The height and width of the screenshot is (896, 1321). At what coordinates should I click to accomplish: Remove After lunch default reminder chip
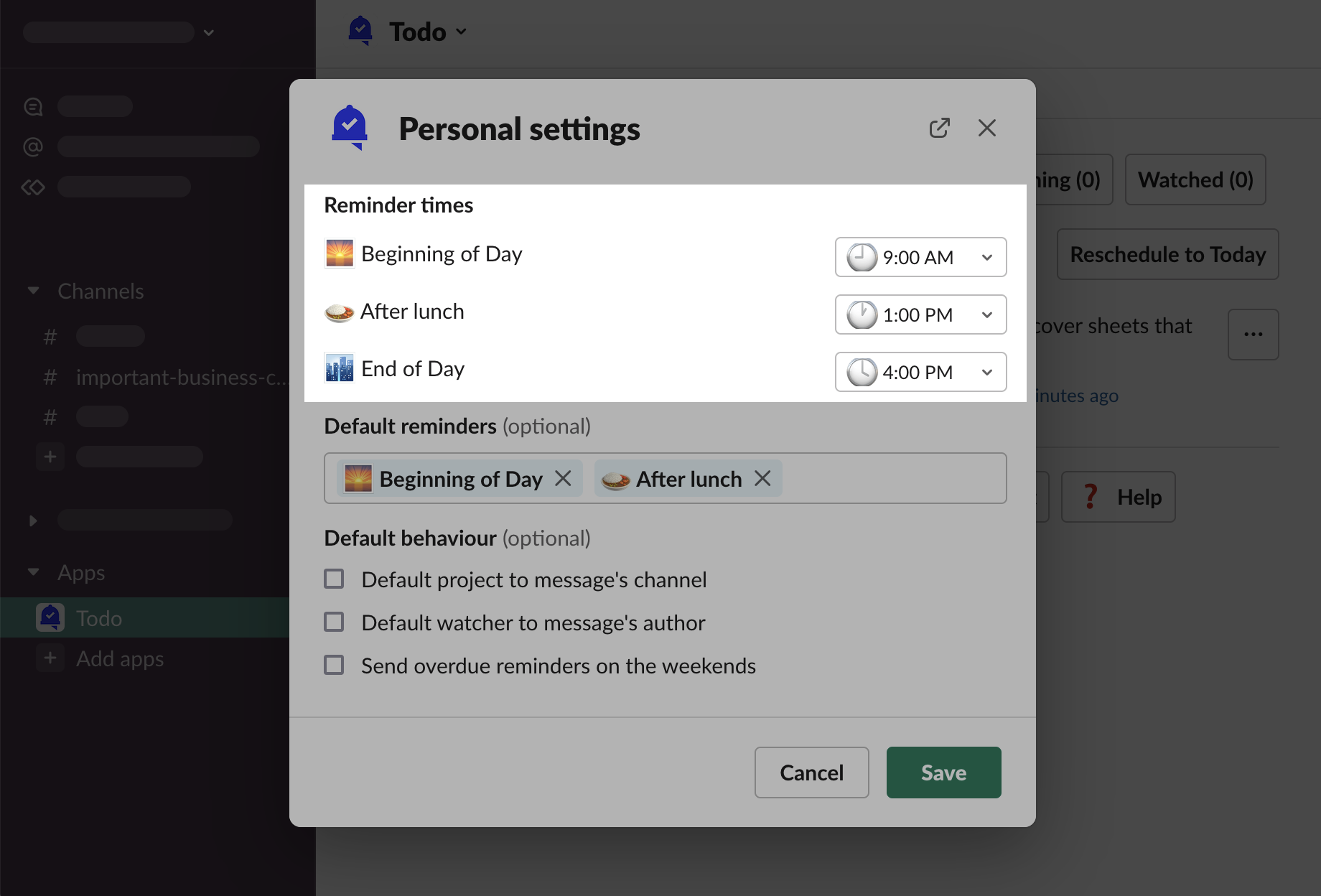pyautogui.click(x=762, y=478)
